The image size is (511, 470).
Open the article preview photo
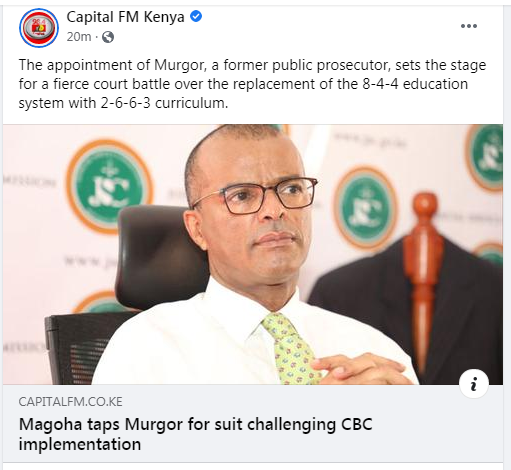click(x=253, y=254)
